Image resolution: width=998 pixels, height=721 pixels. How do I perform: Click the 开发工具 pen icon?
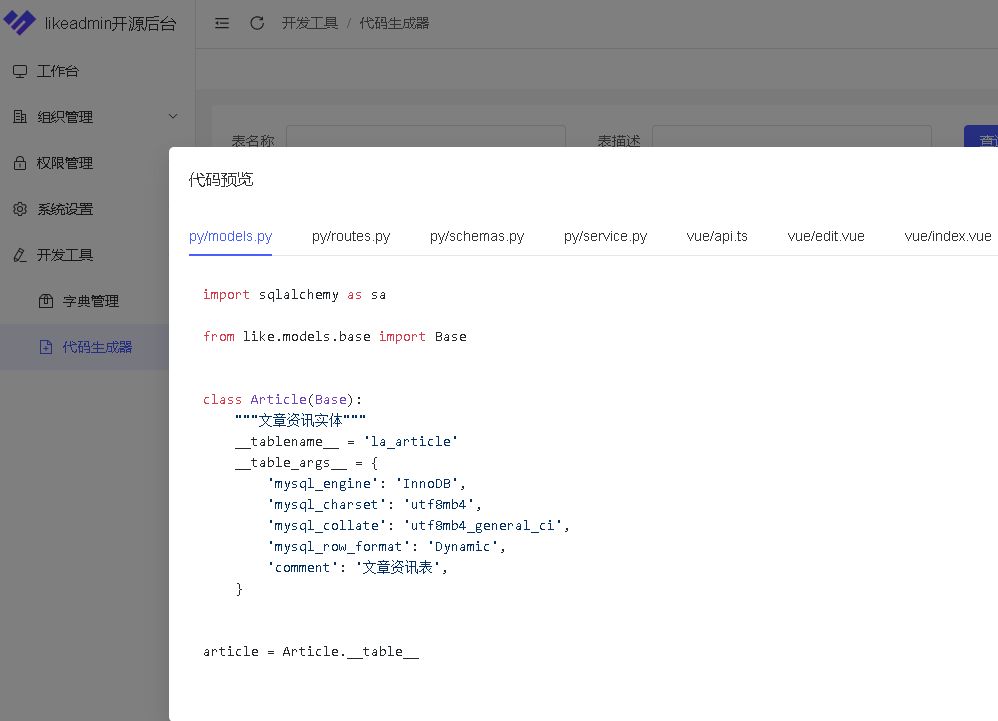(x=20, y=254)
